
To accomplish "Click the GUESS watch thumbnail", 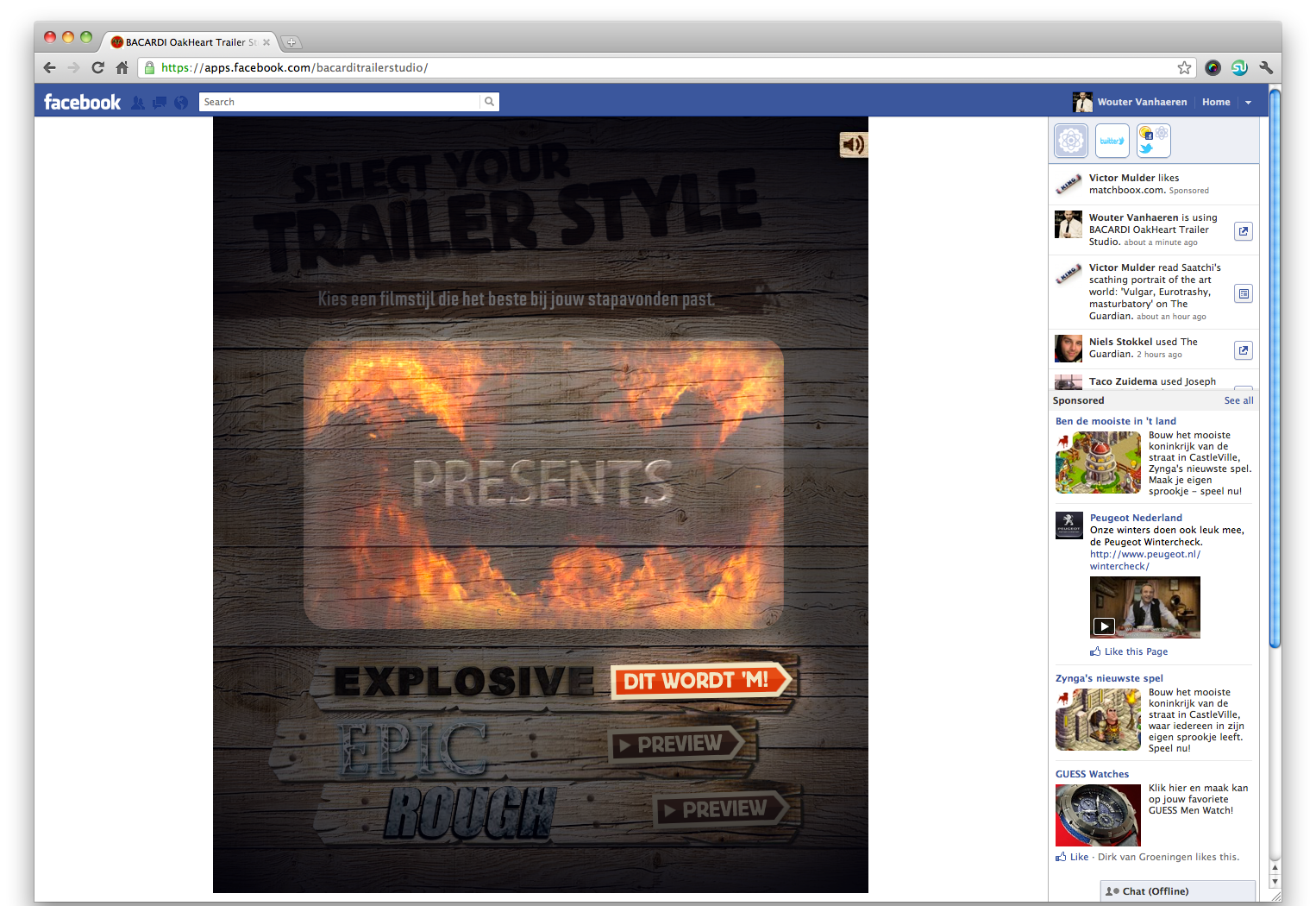I will [x=1098, y=815].
